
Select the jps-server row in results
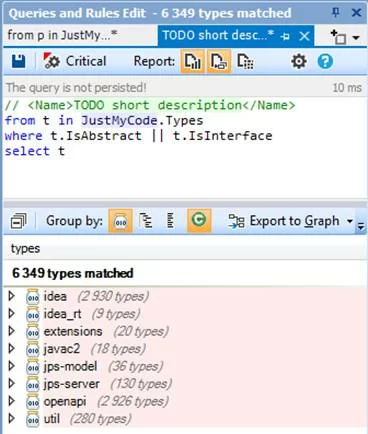(185, 384)
